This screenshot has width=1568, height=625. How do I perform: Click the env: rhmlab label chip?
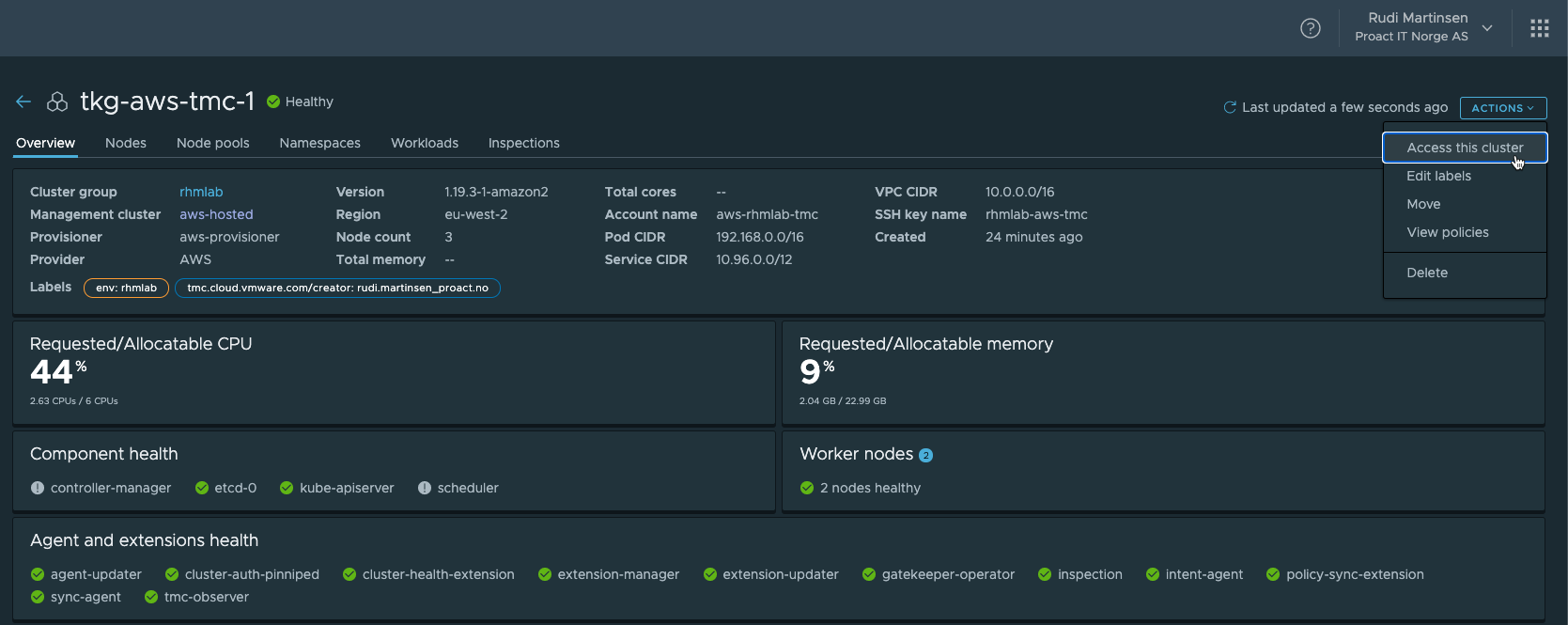tap(126, 288)
